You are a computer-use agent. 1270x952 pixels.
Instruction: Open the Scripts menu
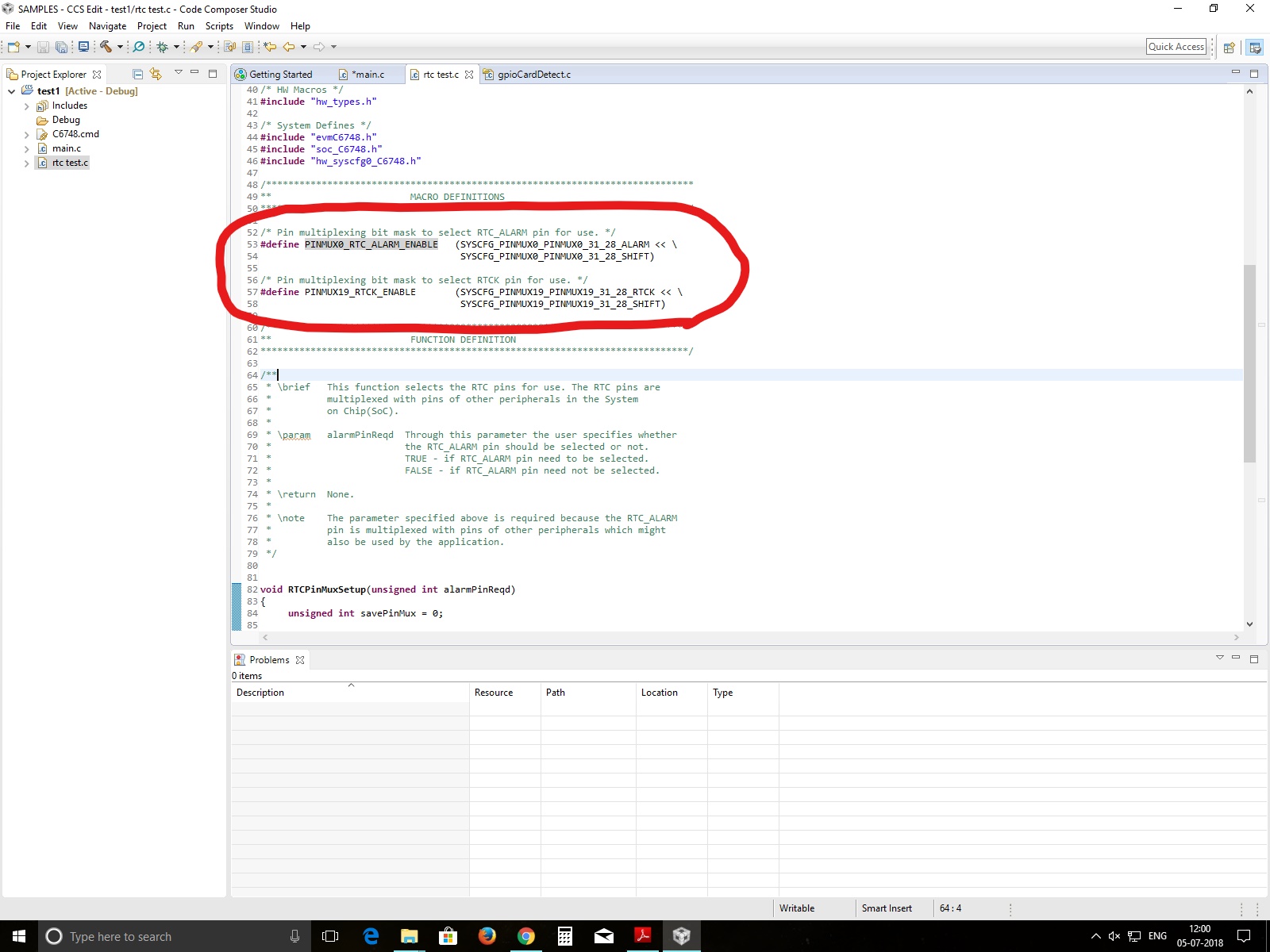[219, 26]
